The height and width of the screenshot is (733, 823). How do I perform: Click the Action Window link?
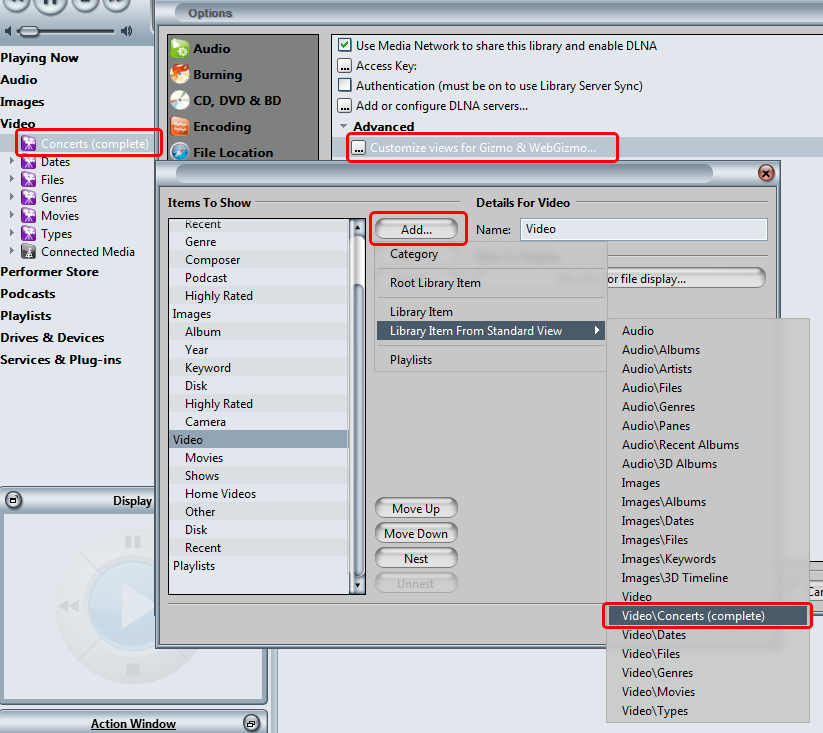coord(133,724)
